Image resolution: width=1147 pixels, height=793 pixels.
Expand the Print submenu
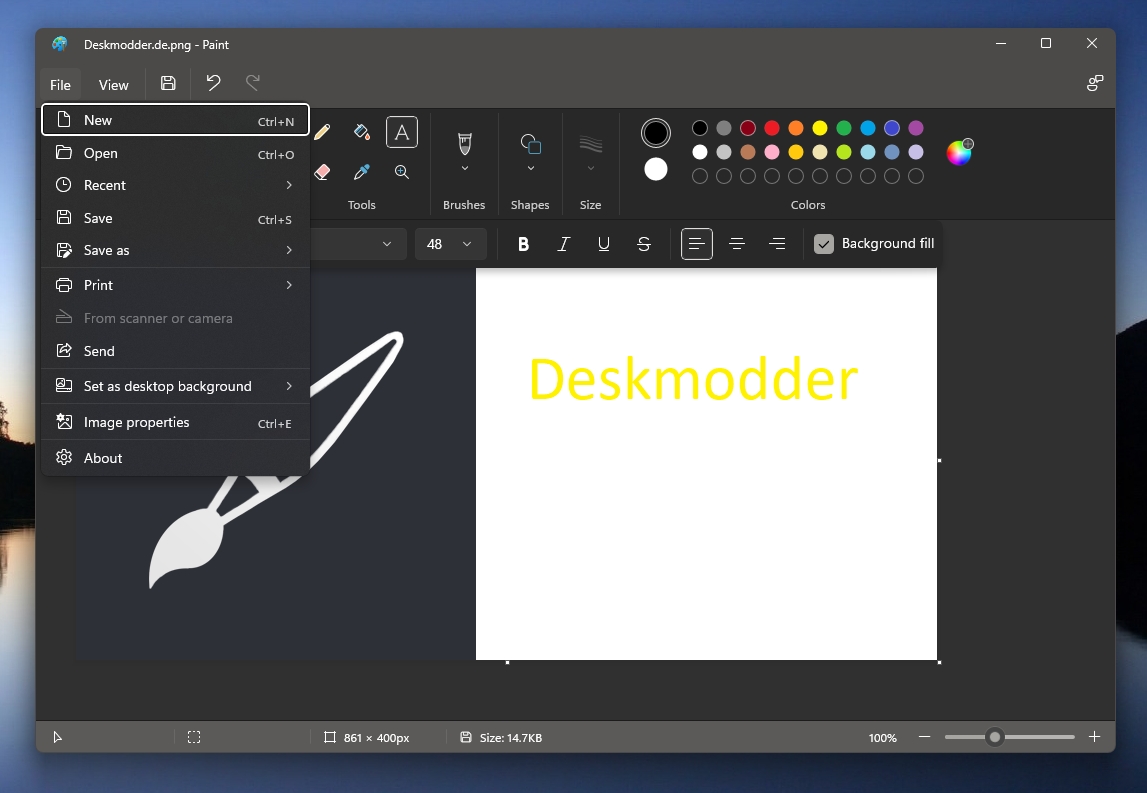pyautogui.click(x=176, y=285)
